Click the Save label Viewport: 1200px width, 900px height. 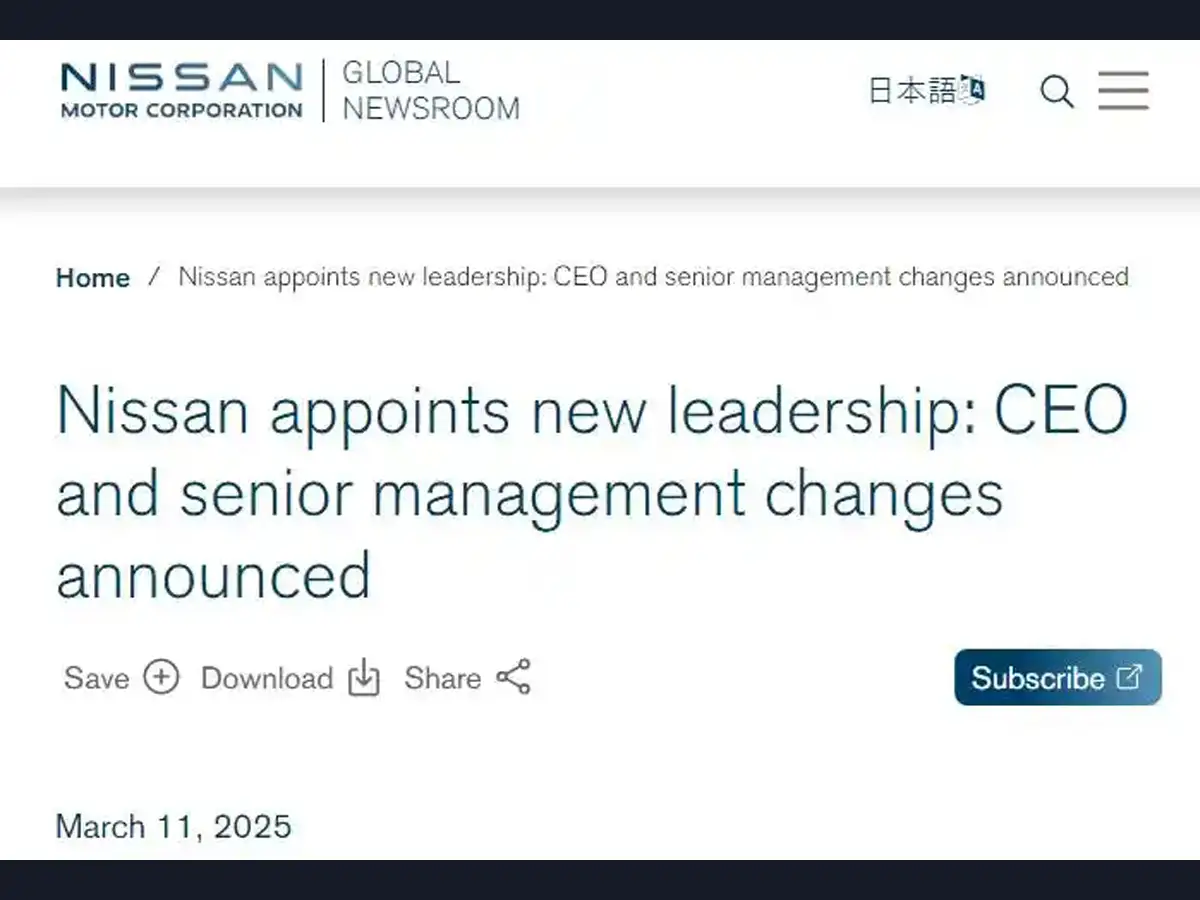click(x=97, y=678)
